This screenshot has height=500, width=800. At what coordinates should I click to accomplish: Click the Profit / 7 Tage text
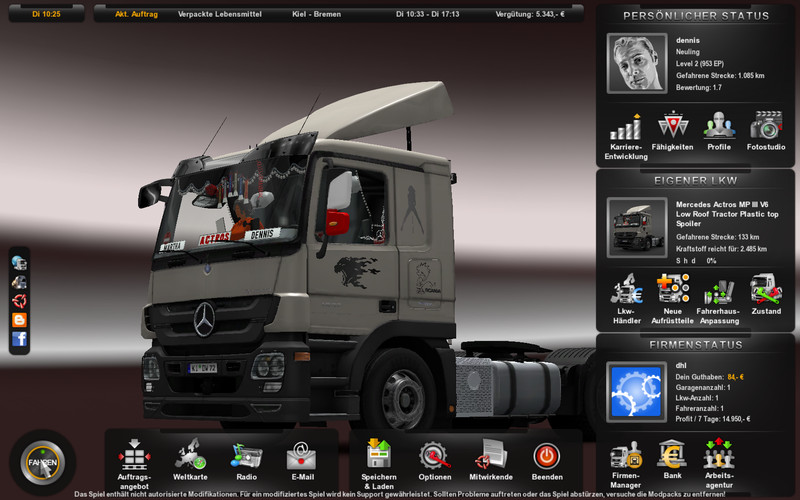(713, 419)
